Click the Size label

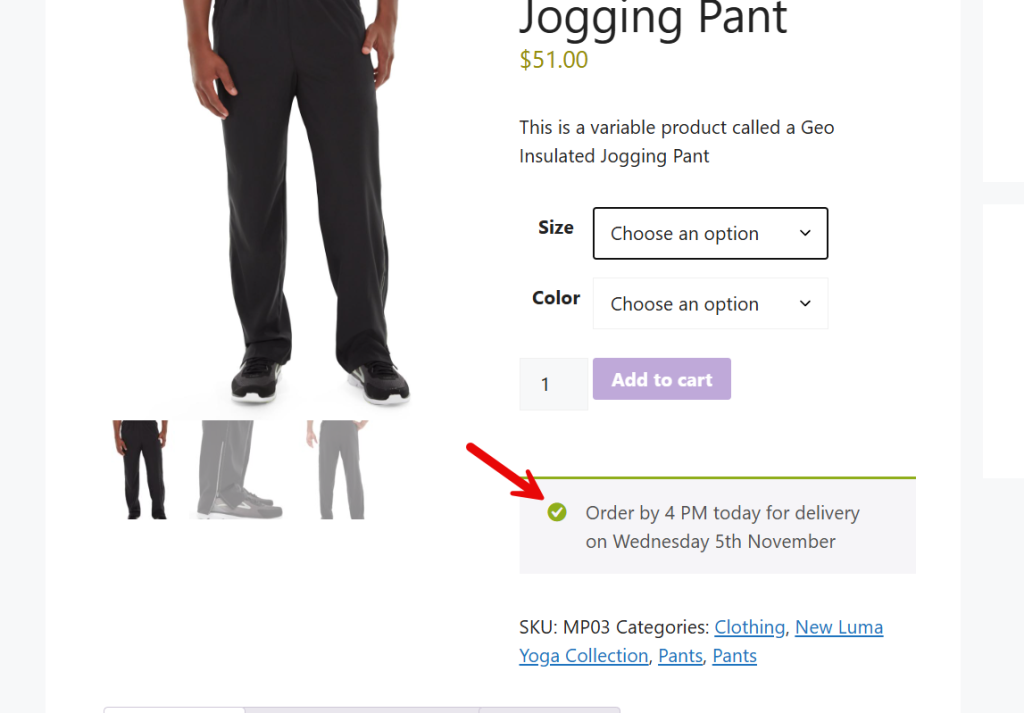click(555, 227)
